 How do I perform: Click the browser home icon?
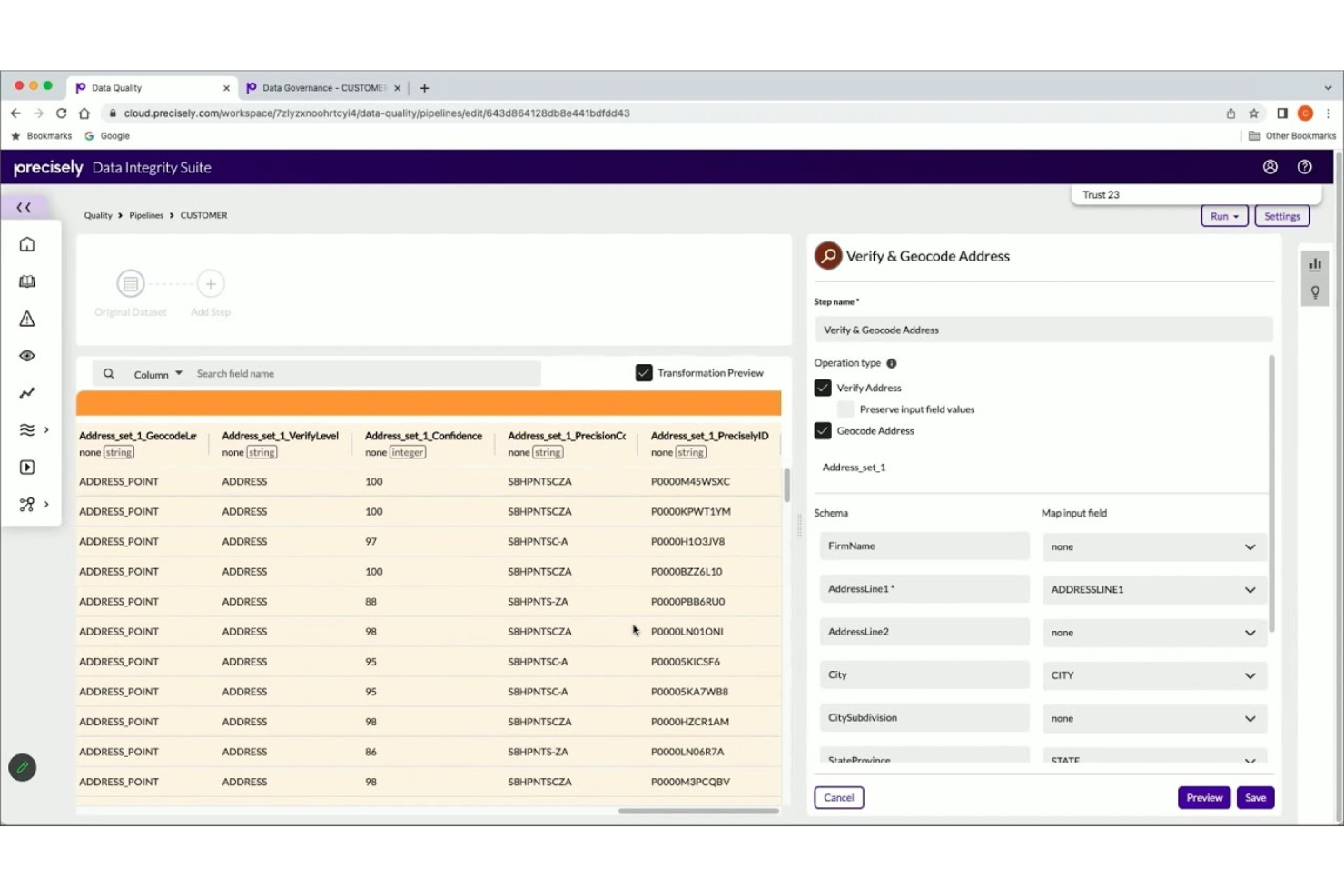pyautogui.click(x=84, y=113)
